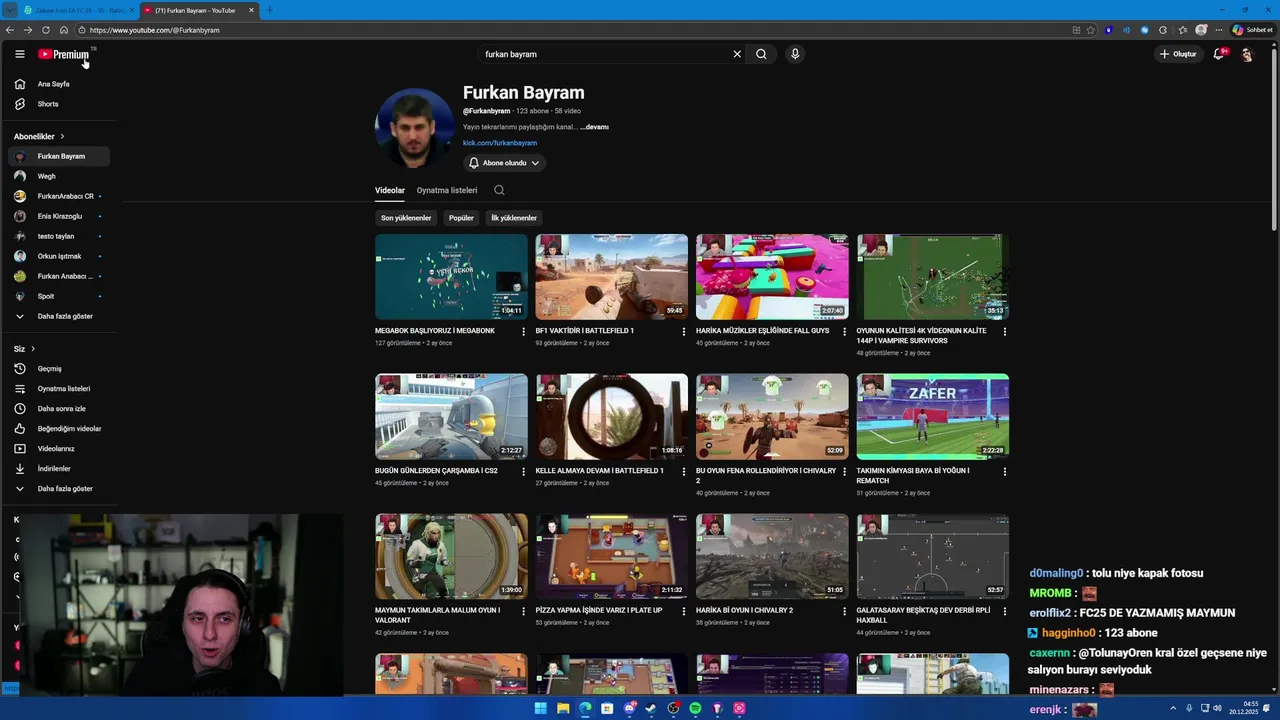Image resolution: width=1280 pixels, height=720 pixels.
Task: Open Windows Start menu
Action: coord(541,708)
